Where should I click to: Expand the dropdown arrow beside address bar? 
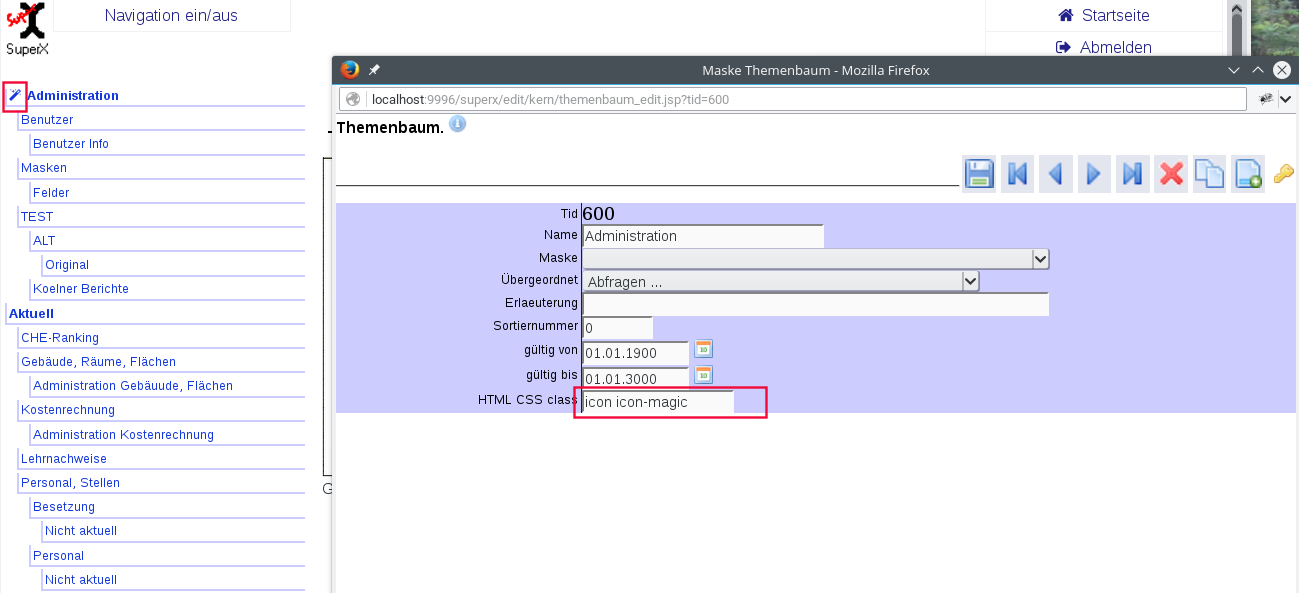pos(1285,99)
